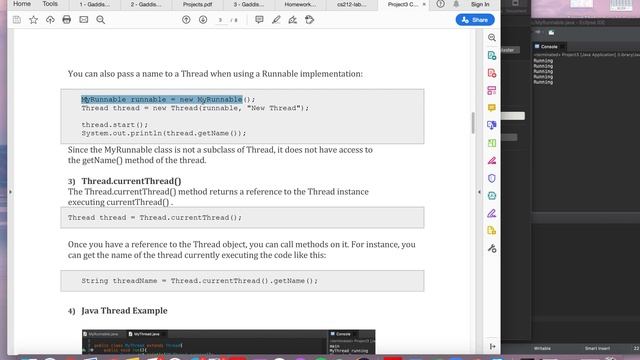Open the purple Fill & Sign pen icon
This screenshot has width=640, height=360.
[492, 213]
